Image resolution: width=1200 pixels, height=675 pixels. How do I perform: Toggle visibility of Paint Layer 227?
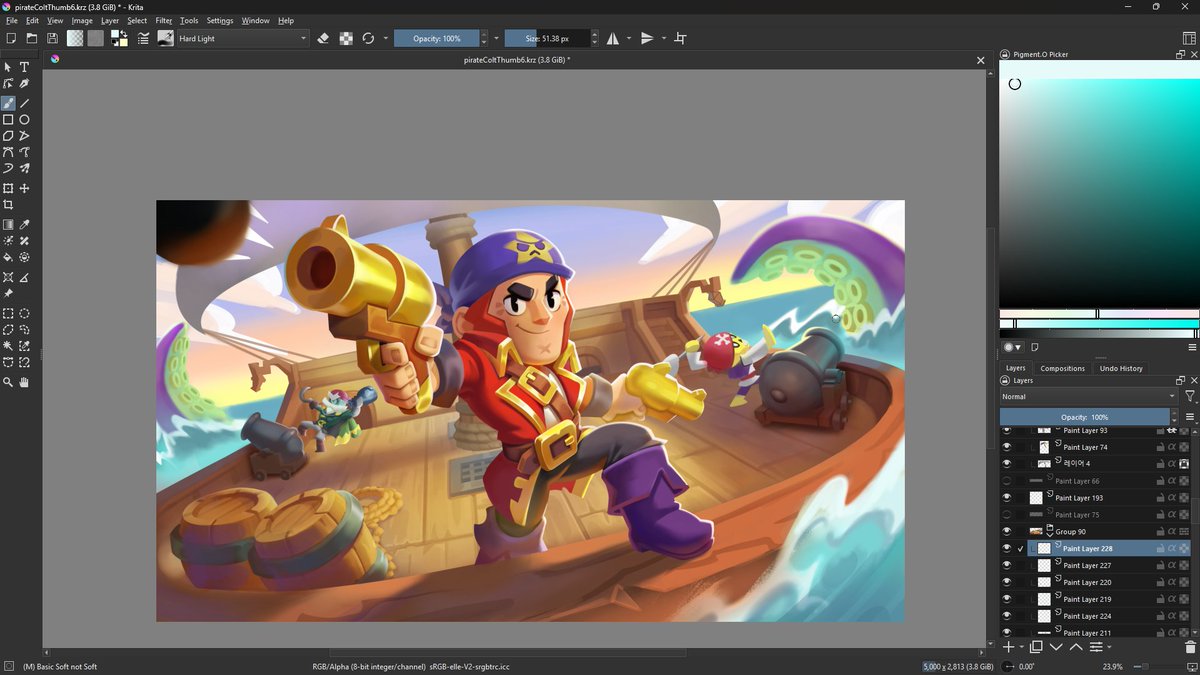pyautogui.click(x=1007, y=566)
